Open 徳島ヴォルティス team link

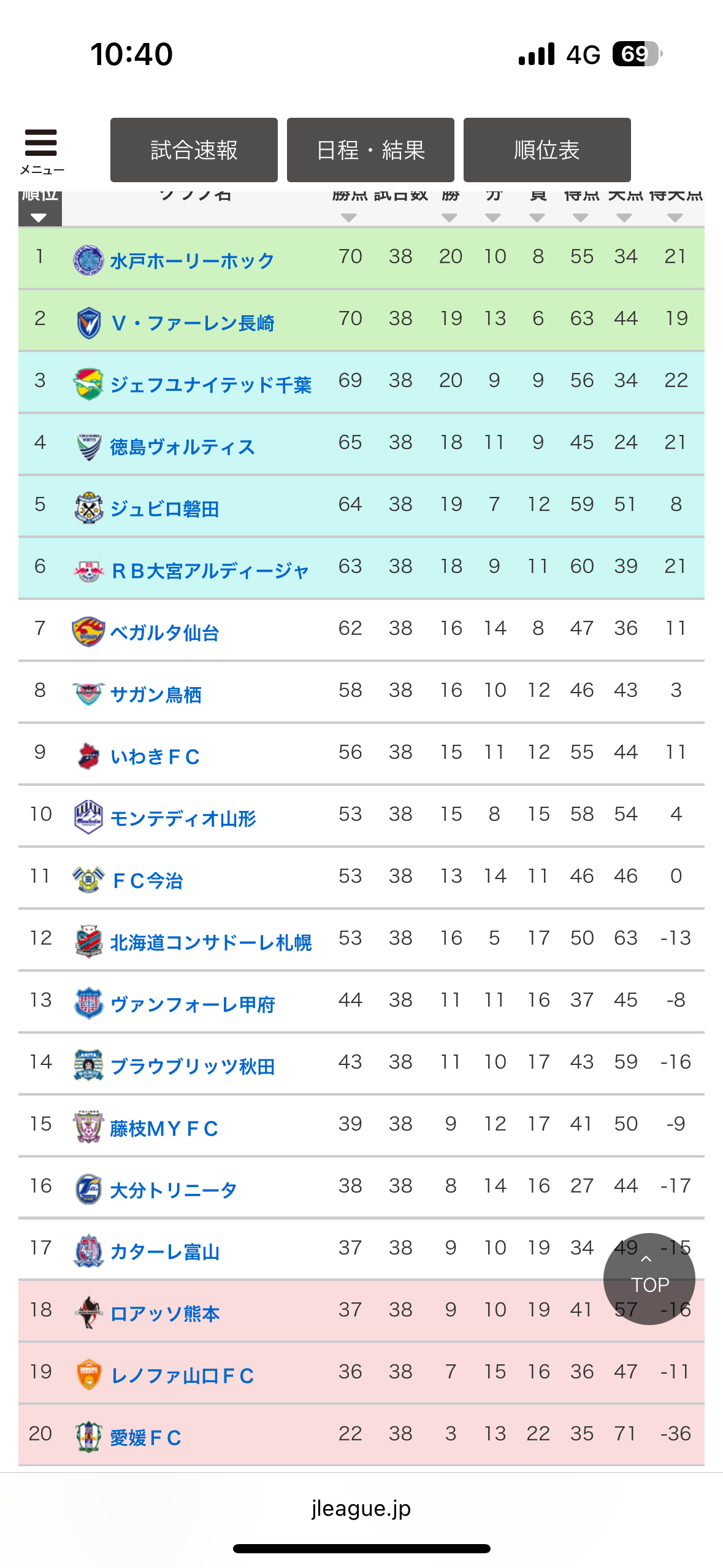[x=182, y=447]
